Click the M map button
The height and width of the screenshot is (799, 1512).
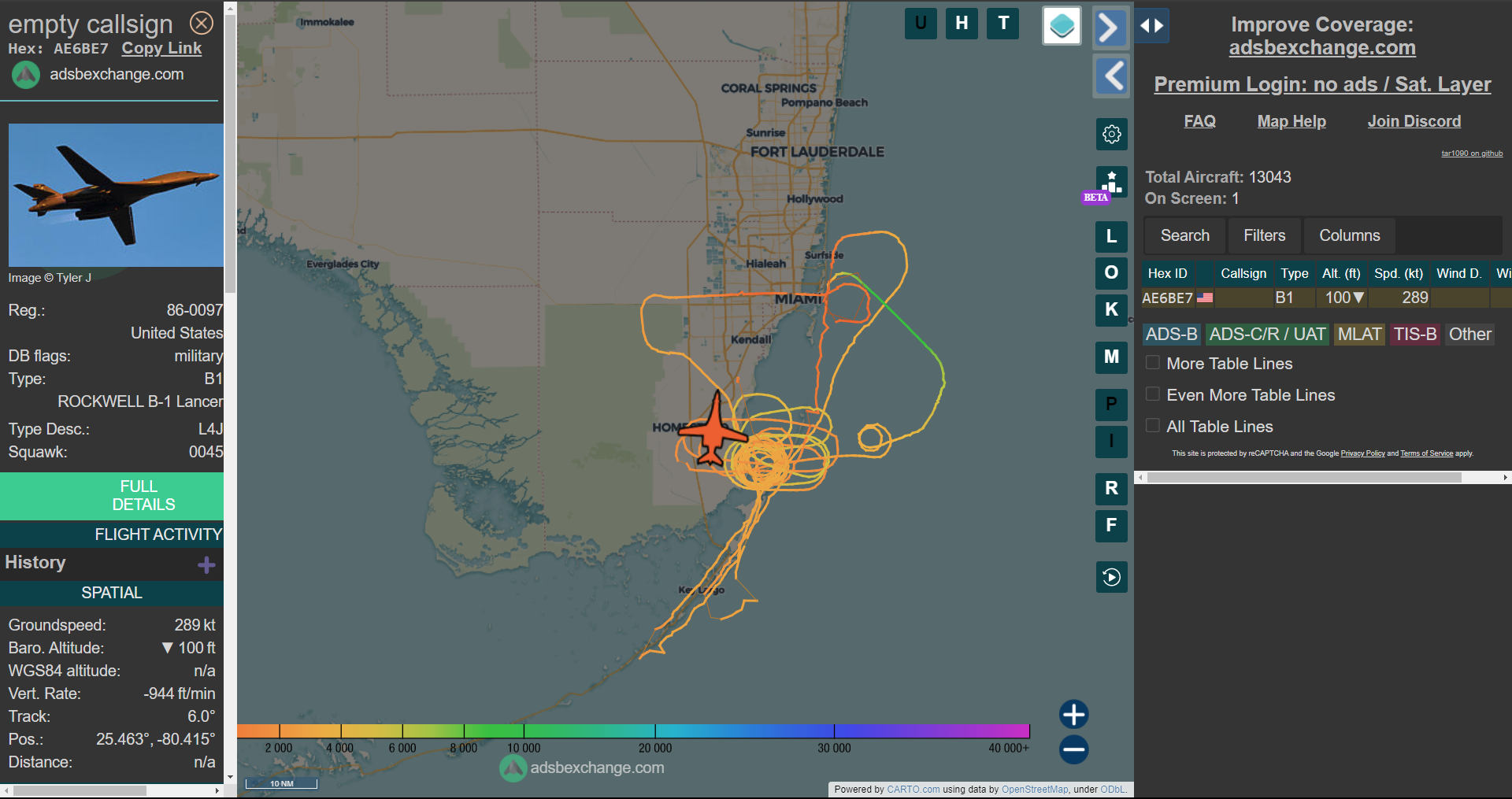click(1111, 357)
